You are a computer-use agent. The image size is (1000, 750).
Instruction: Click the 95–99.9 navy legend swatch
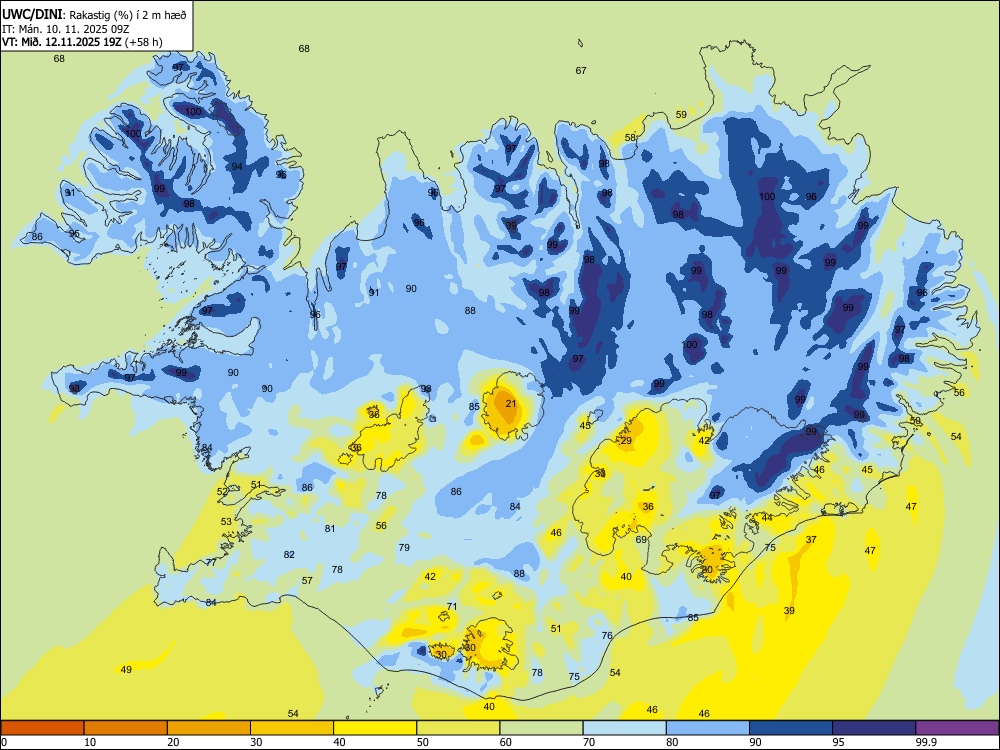[x=874, y=728]
